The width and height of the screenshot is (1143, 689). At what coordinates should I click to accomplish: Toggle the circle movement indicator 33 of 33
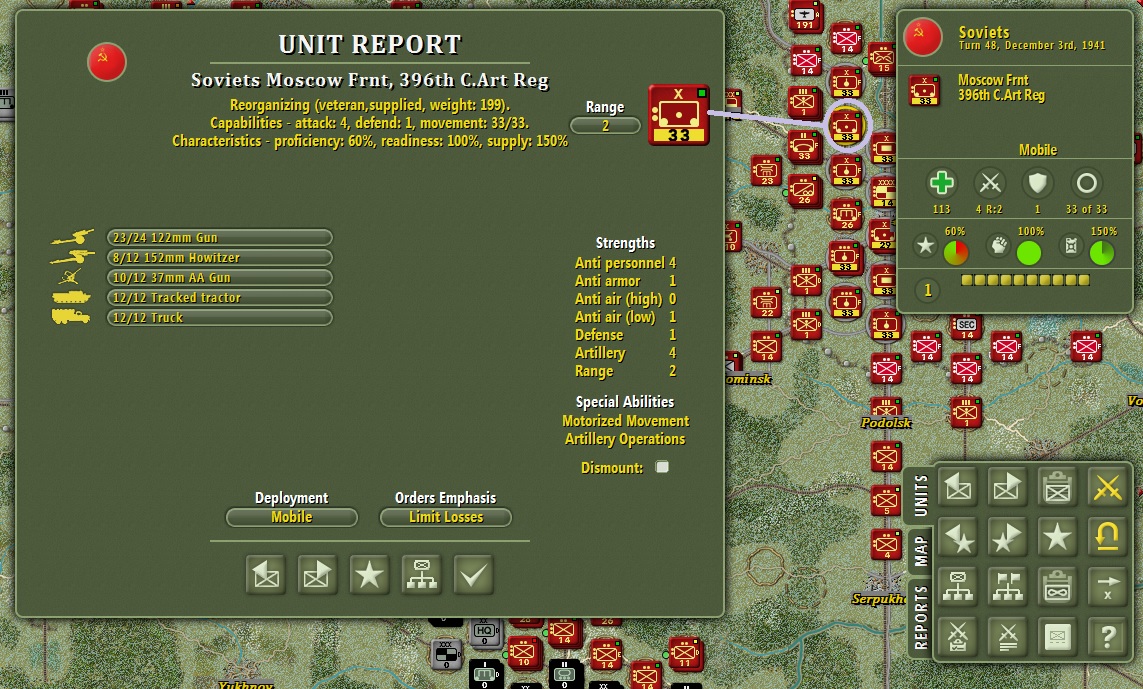coord(1086,183)
